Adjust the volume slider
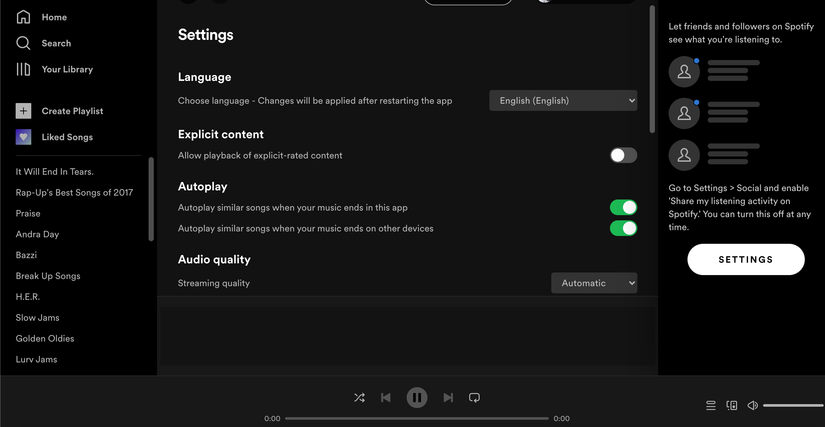Viewport: 825px width, 427px height. pyautogui.click(x=793, y=405)
